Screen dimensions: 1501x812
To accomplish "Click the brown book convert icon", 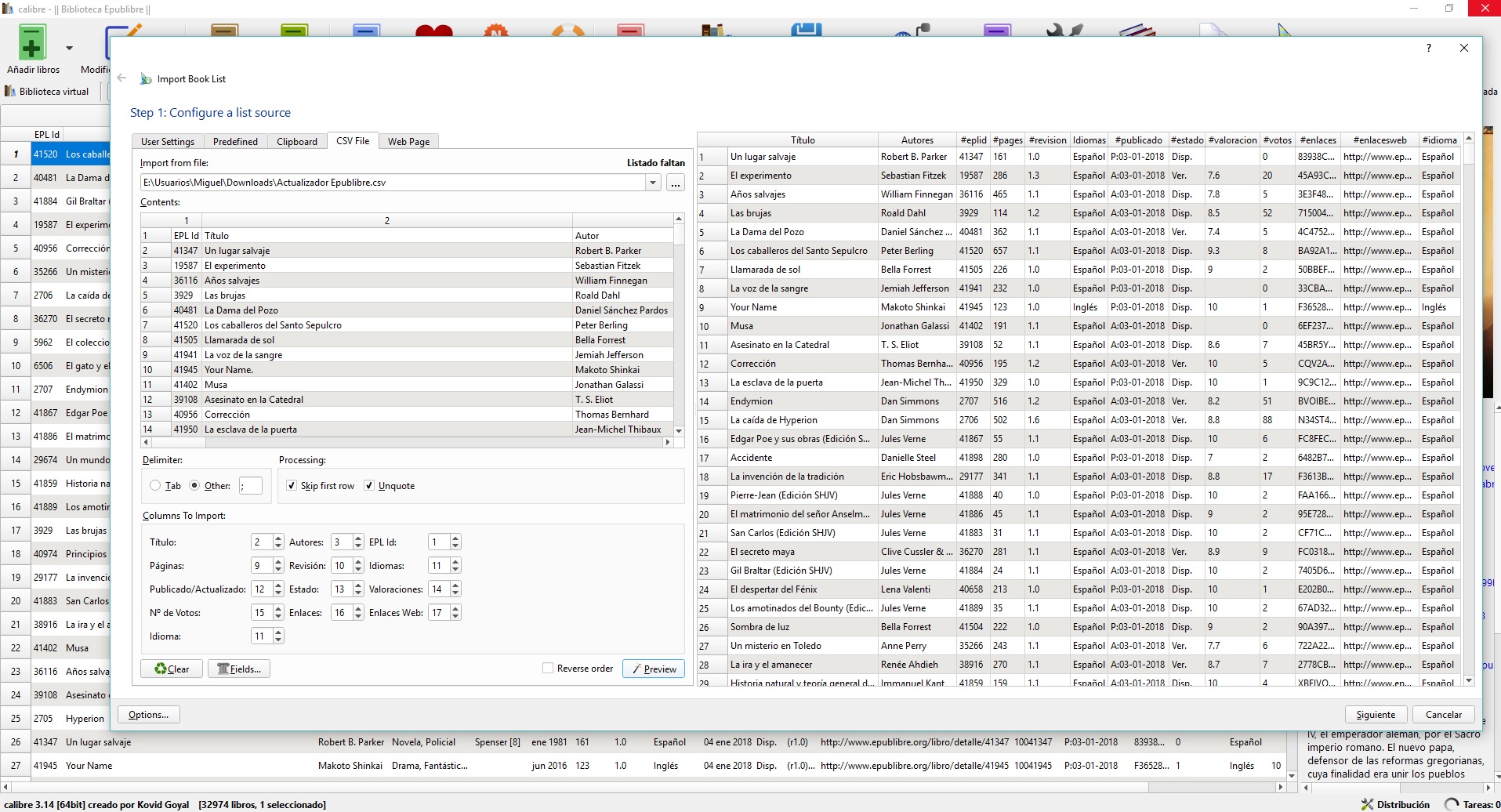I will coord(224,31).
